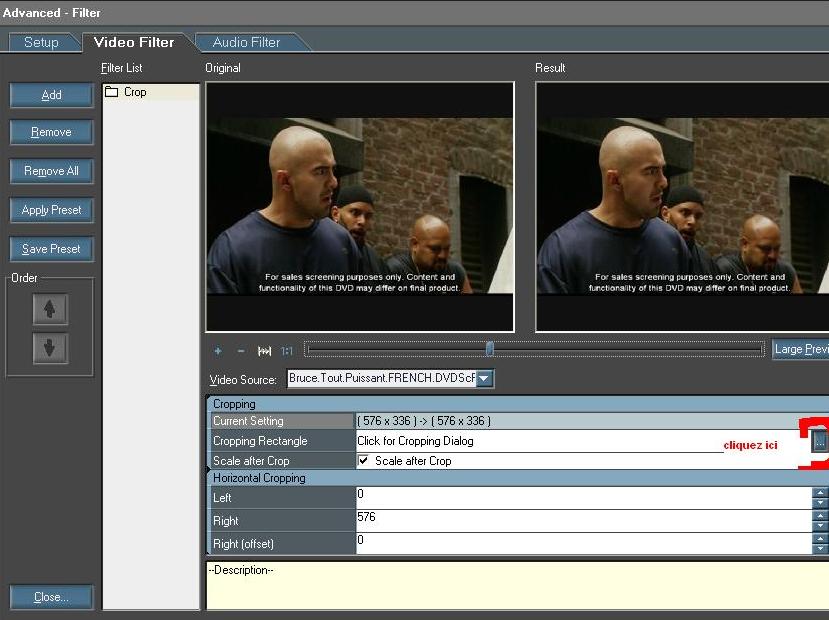Decrease the Left cropping value
829x620 pixels.
click(820, 503)
